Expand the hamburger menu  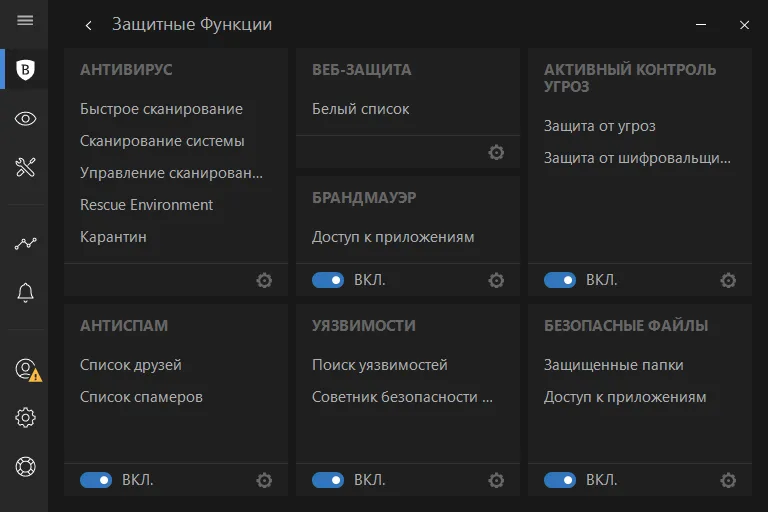pos(25,20)
